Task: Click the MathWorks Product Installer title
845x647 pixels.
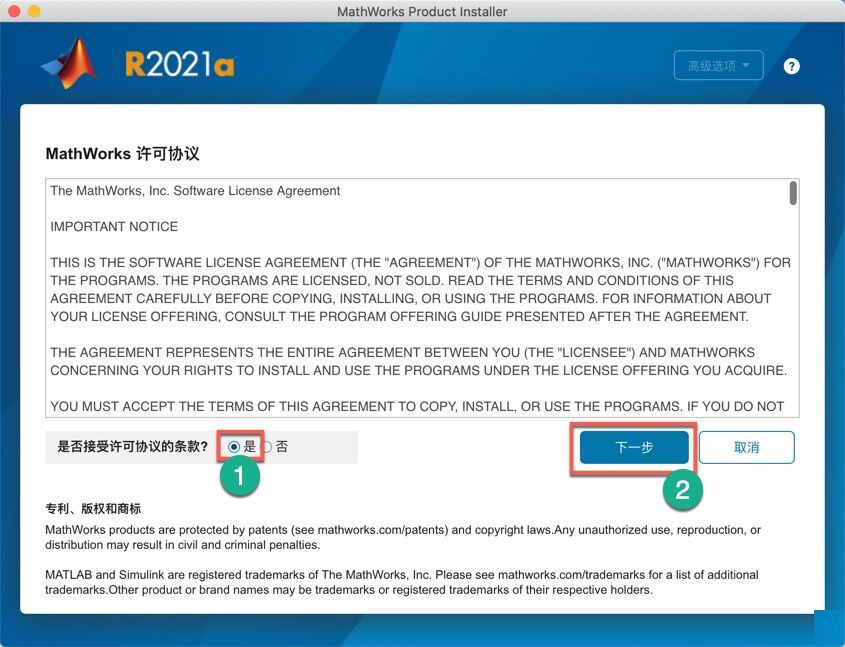Action: click(x=422, y=11)
